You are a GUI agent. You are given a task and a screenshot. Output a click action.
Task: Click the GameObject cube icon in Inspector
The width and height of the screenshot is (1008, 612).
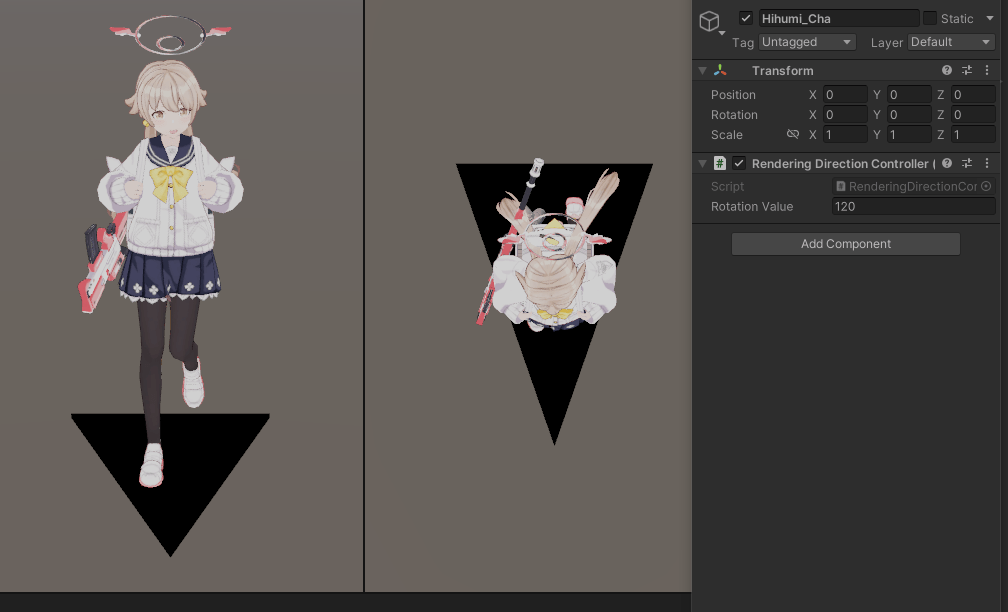[x=709, y=21]
